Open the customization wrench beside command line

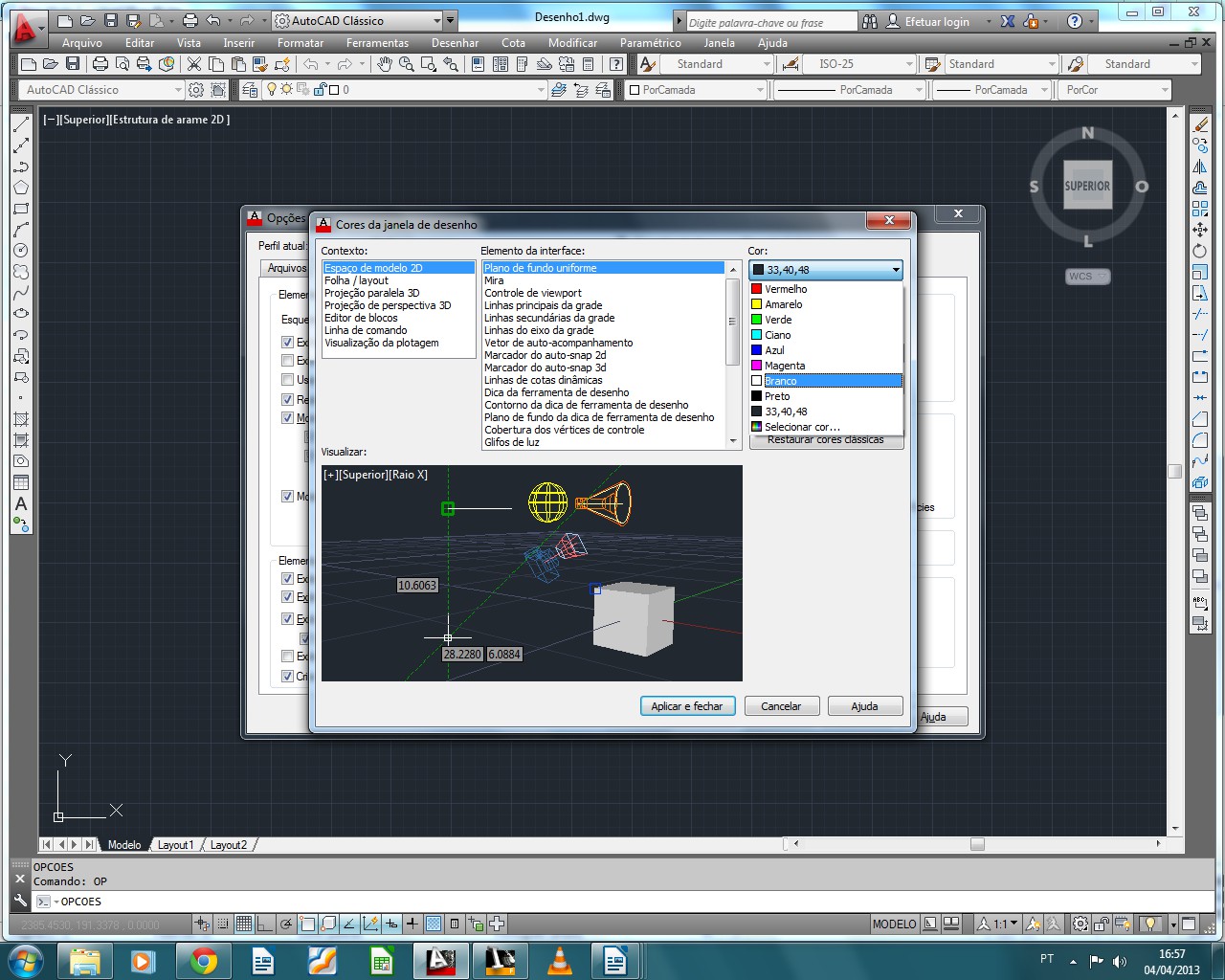[20, 901]
